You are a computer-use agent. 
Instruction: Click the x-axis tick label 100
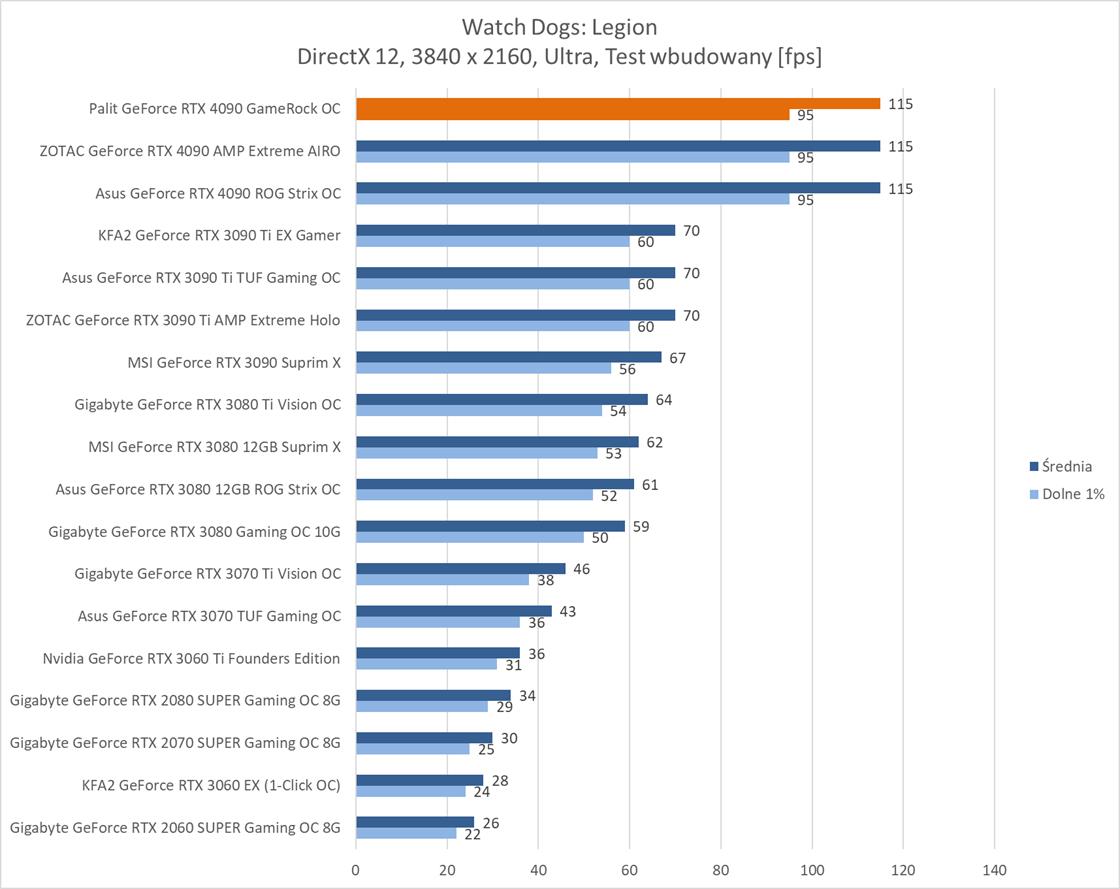click(812, 870)
